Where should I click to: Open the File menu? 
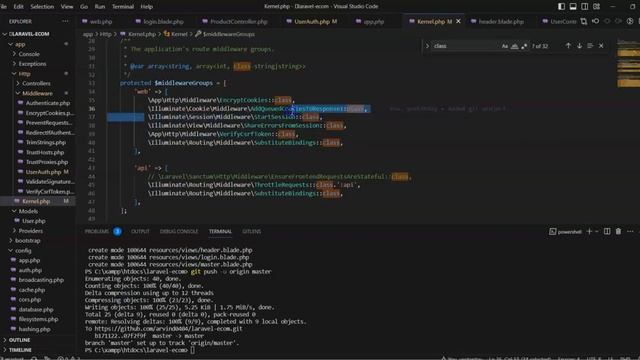4,7
